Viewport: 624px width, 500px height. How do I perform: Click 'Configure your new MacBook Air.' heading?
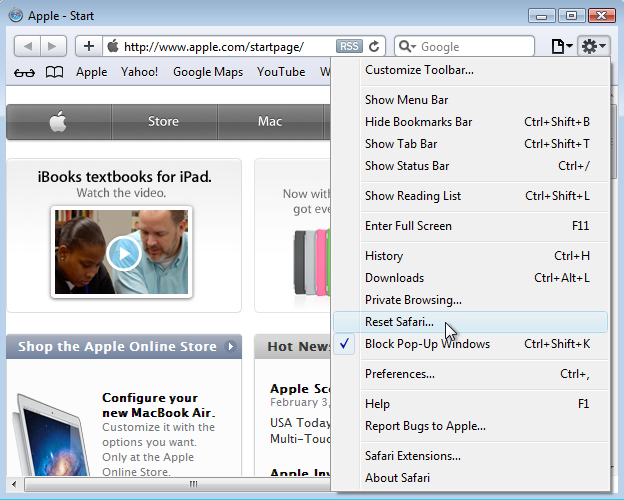pos(158,405)
